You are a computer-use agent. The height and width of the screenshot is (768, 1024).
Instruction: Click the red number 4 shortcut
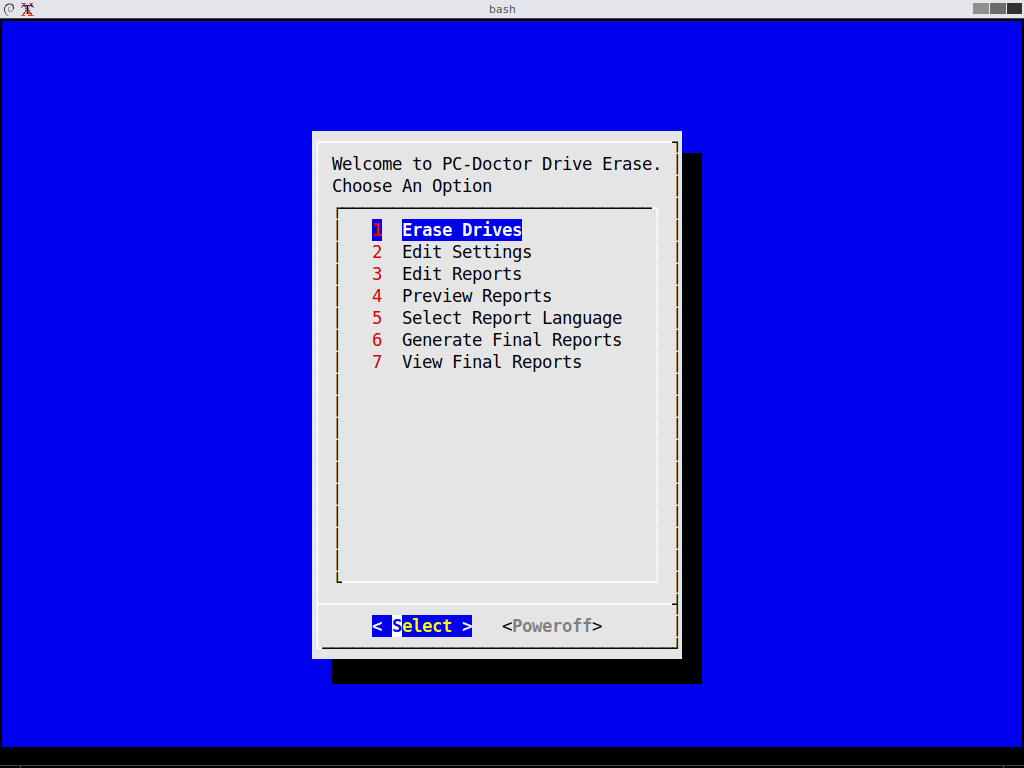(x=378, y=295)
